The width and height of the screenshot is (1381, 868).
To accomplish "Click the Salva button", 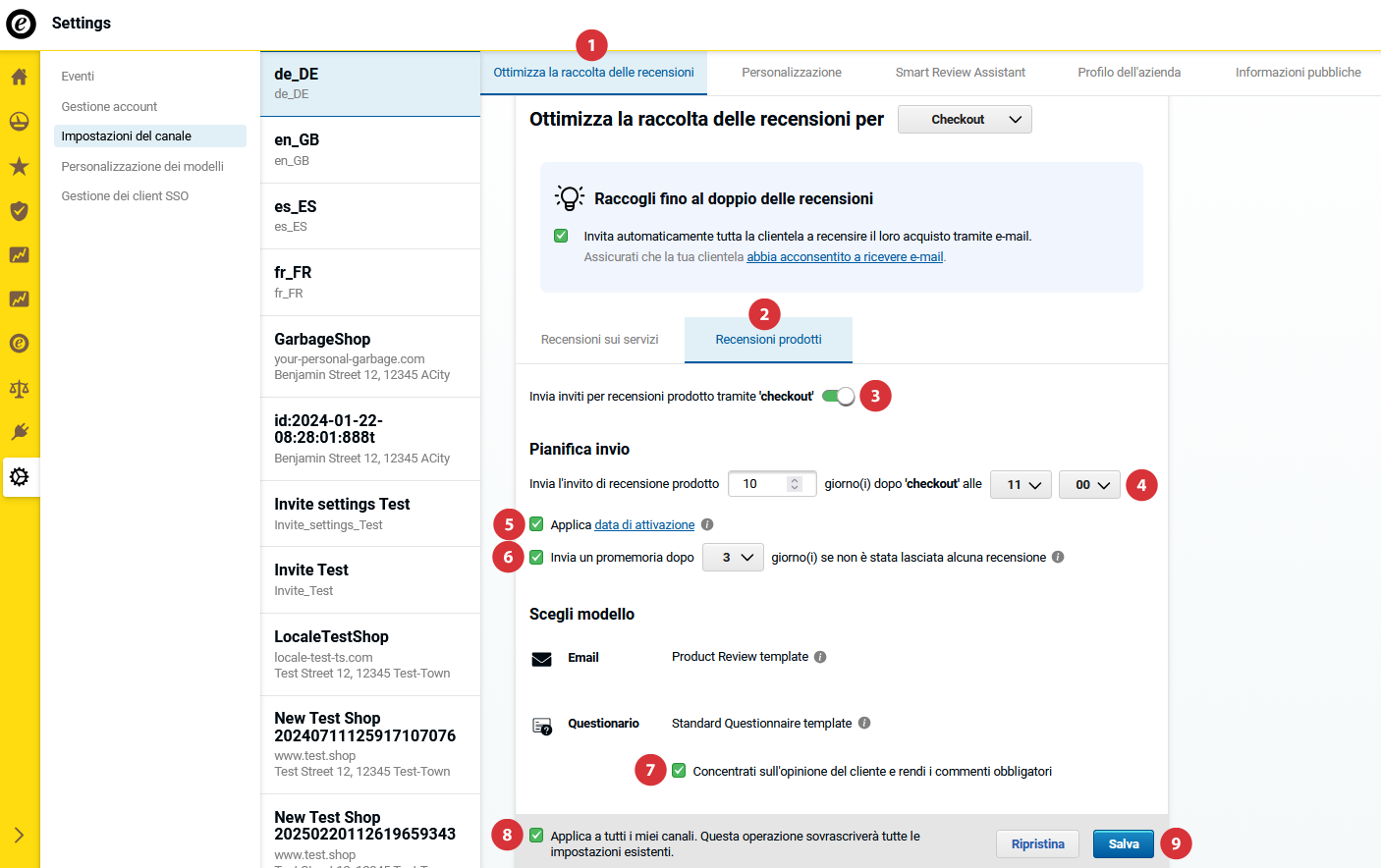I will click(x=1123, y=844).
